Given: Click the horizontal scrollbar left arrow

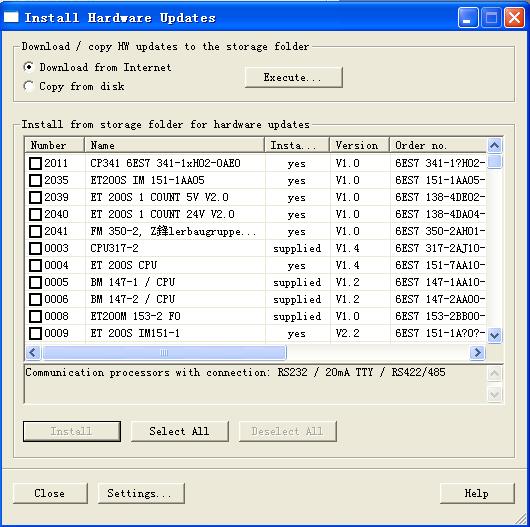Looking at the screenshot, I should click(x=33, y=353).
